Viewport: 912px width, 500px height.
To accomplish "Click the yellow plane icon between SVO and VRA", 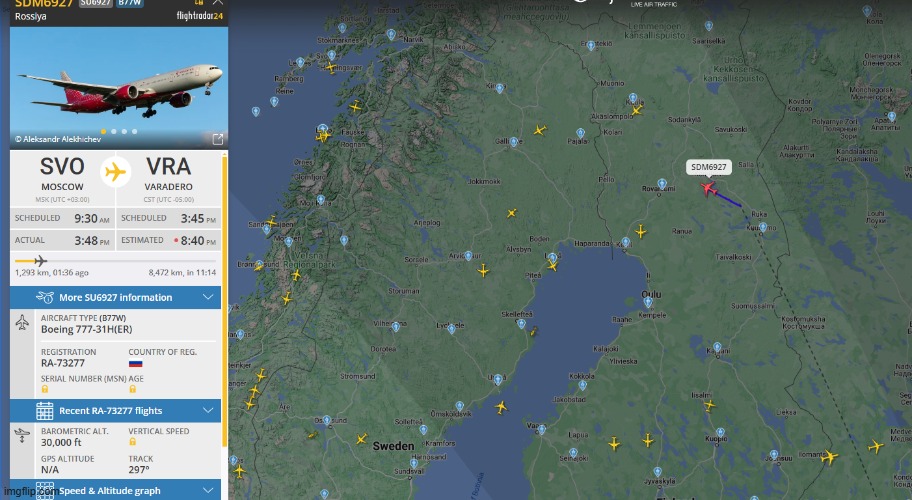I will [x=117, y=171].
